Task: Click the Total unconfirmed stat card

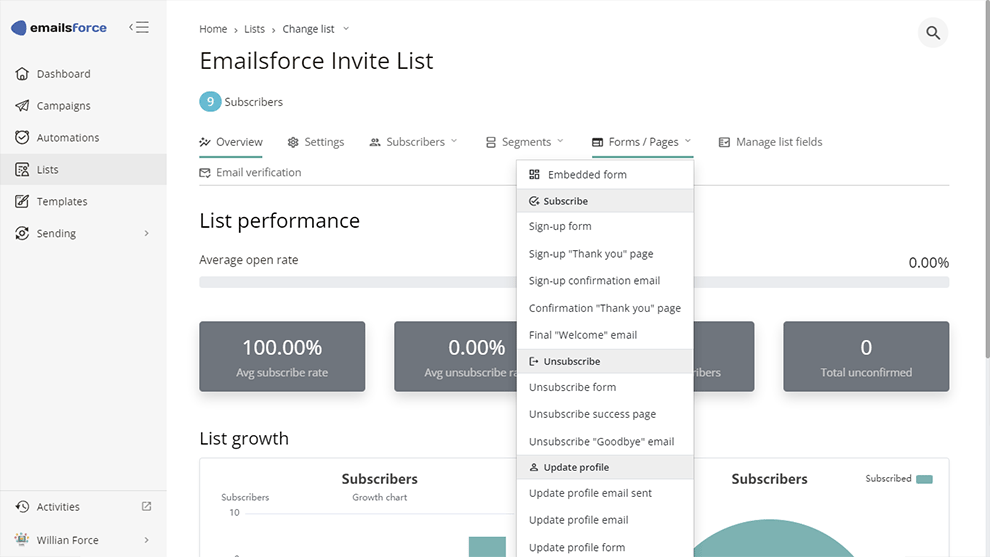Action: [x=866, y=356]
